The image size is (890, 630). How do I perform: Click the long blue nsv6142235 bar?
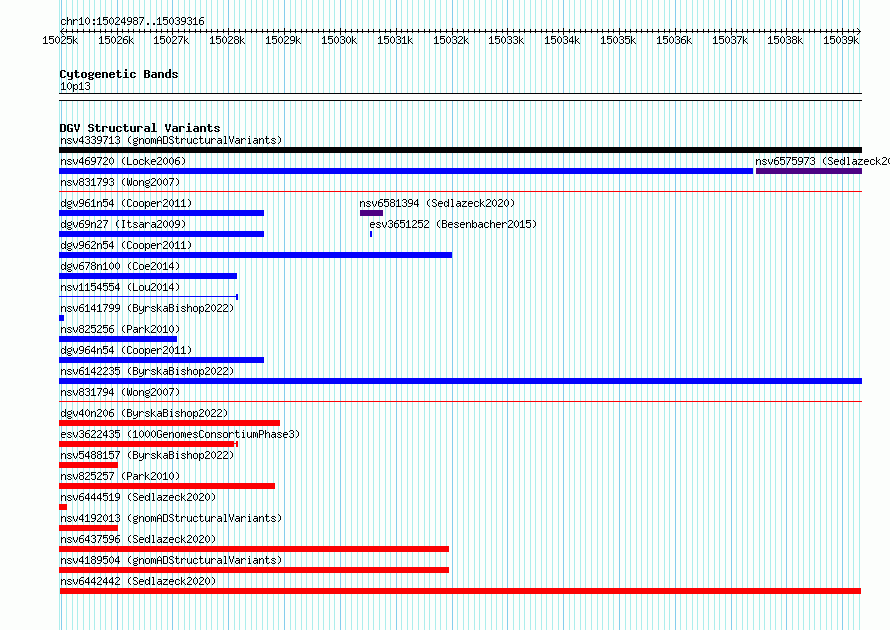[x=460, y=381]
